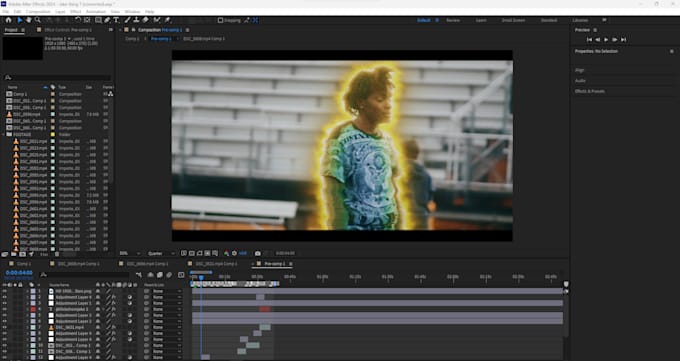Open parent link dropdown for layer 1
The height and width of the screenshot is (361, 680).
(167, 291)
